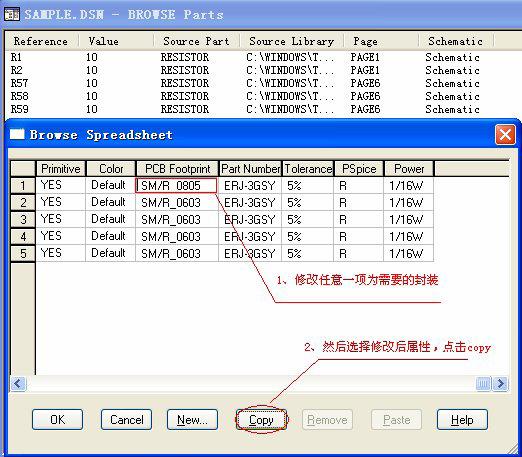Click the Browse Spreadsheet title icon
This screenshot has width=522, height=457.
[17, 134]
